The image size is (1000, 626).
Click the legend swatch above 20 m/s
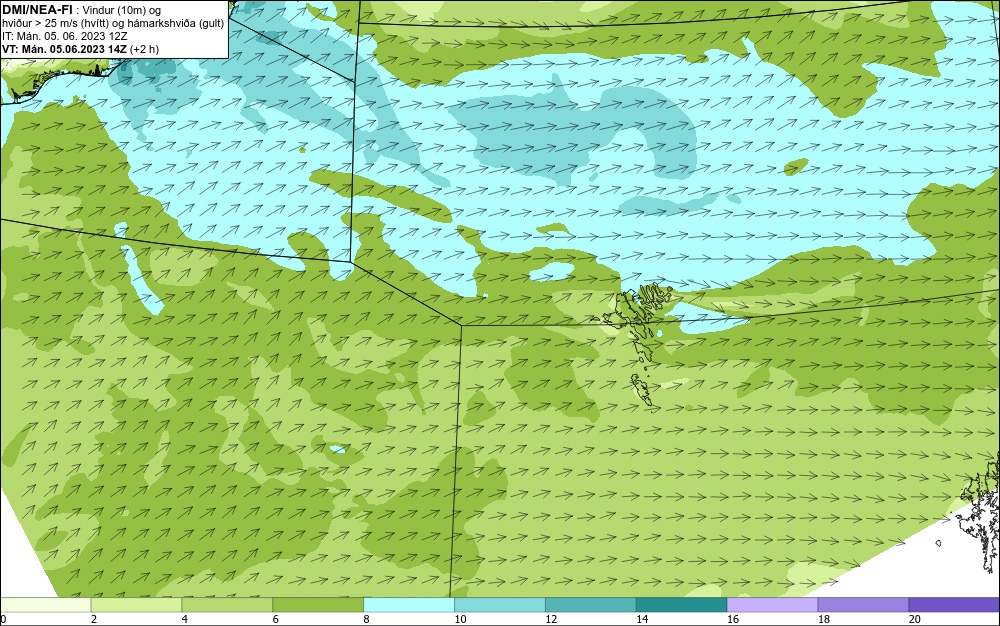[x=954, y=605]
